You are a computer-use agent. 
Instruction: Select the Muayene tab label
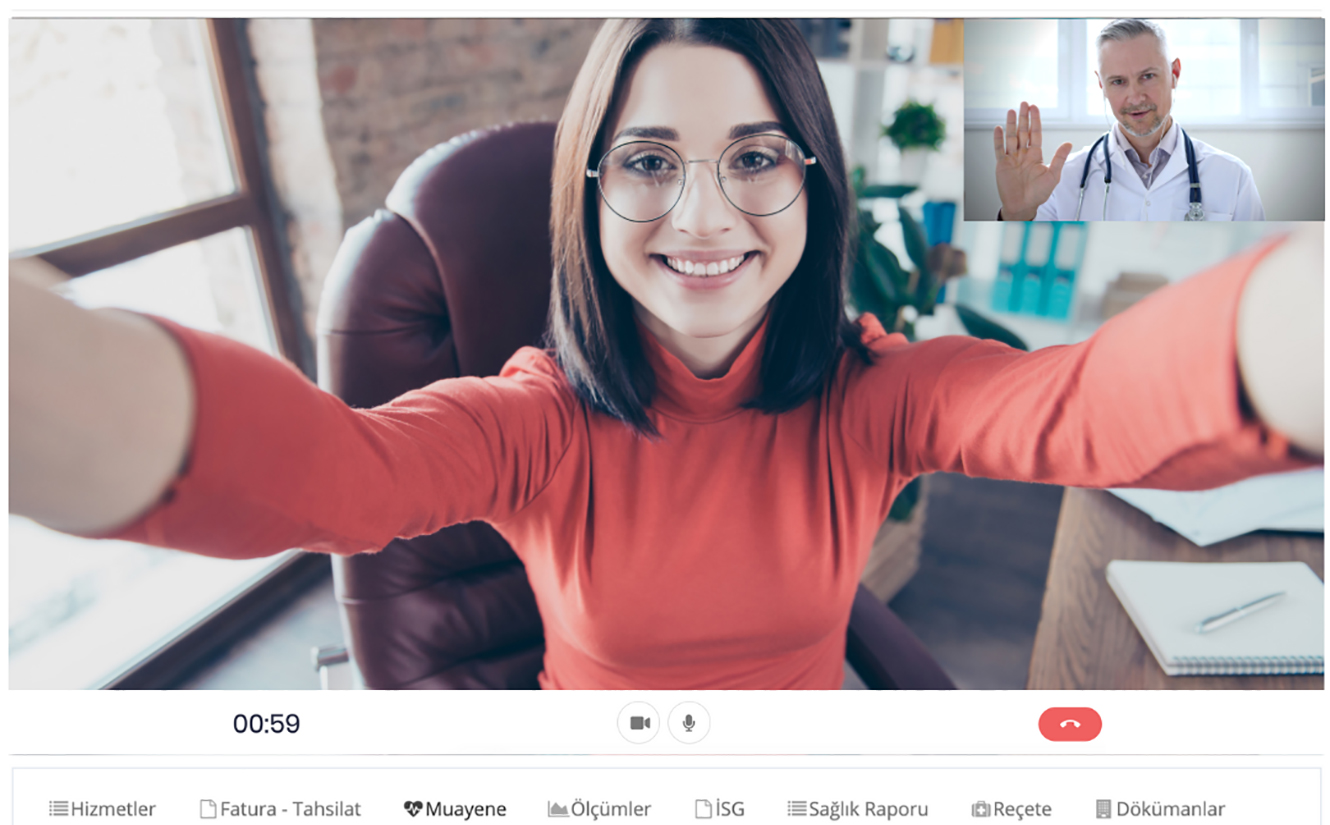[466, 809]
